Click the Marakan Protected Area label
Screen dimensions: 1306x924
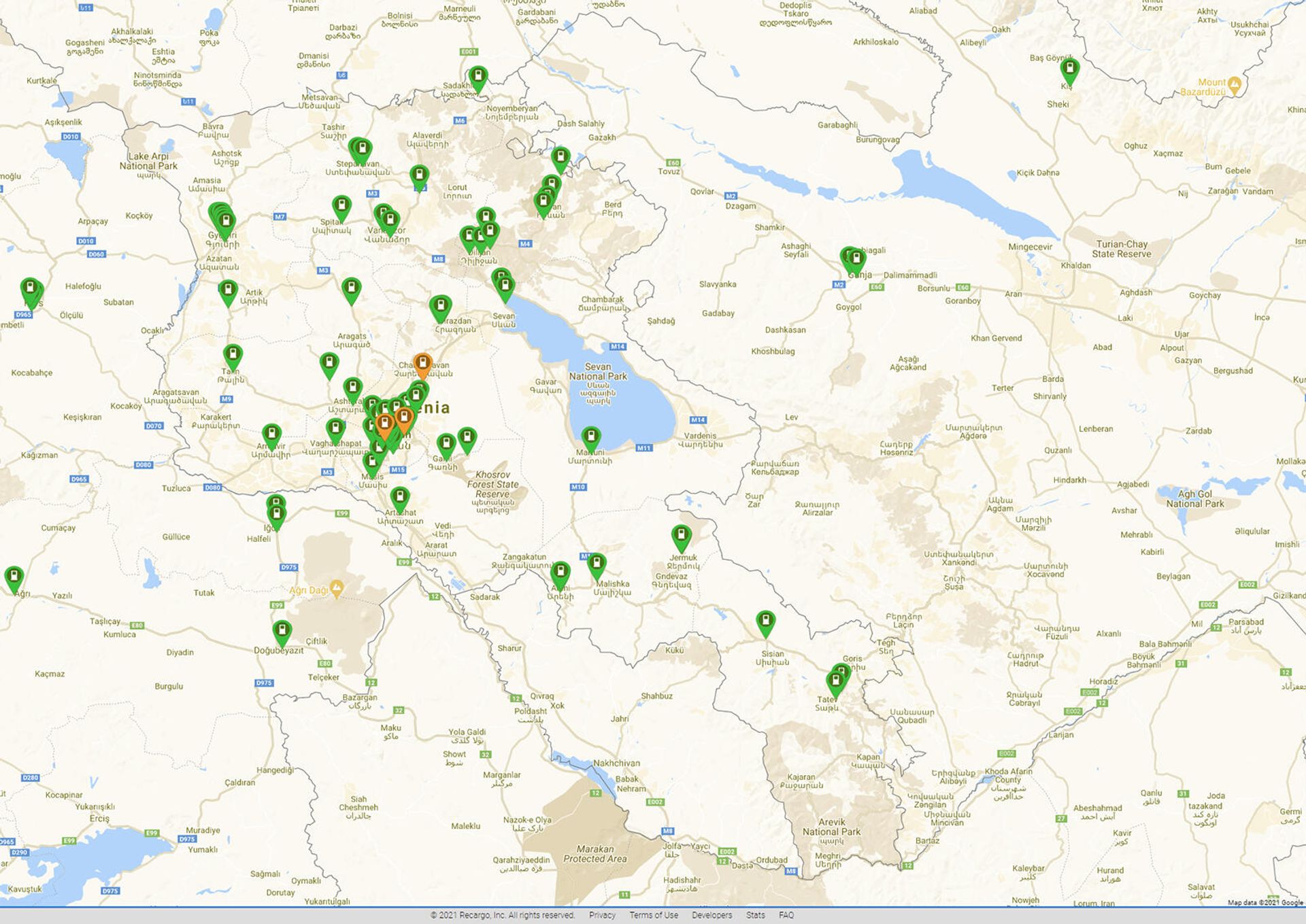pyautogui.click(x=595, y=854)
